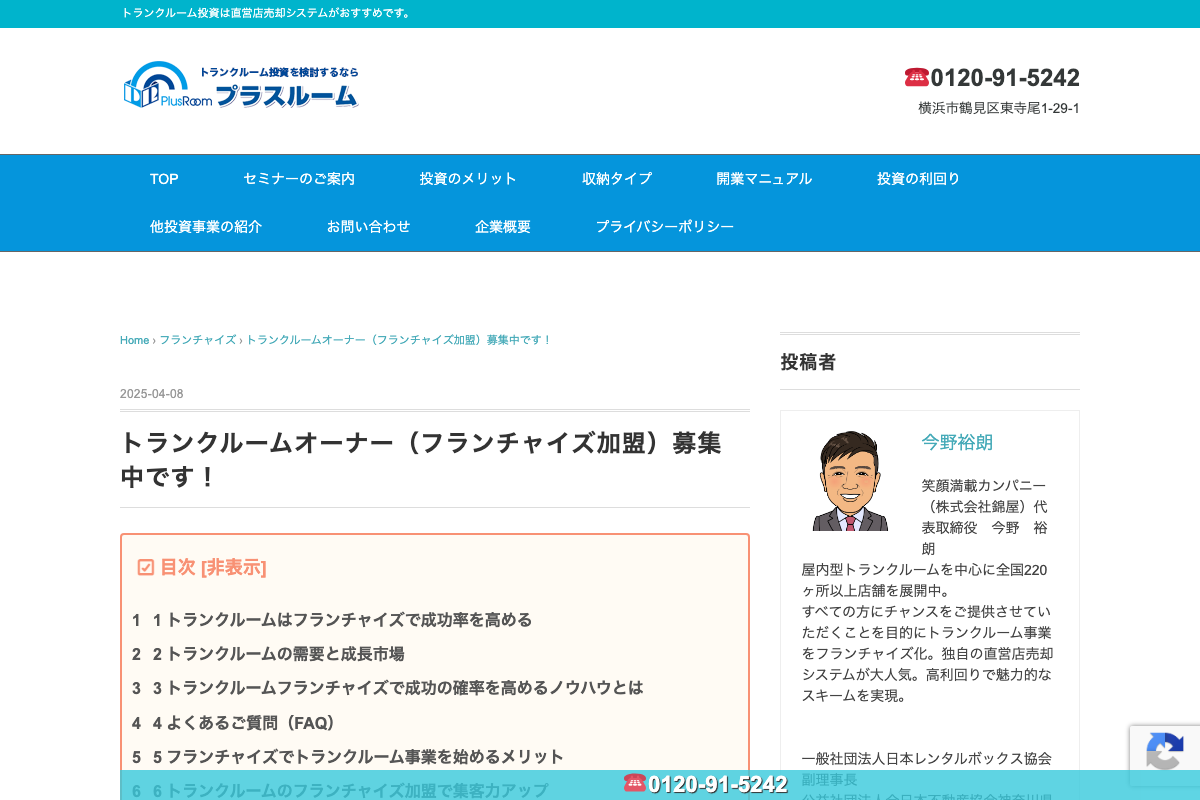Open セミナーのご案内 menu item
The height and width of the screenshot is (800, 1200).
pyautogui.click(x=299, y=179)
